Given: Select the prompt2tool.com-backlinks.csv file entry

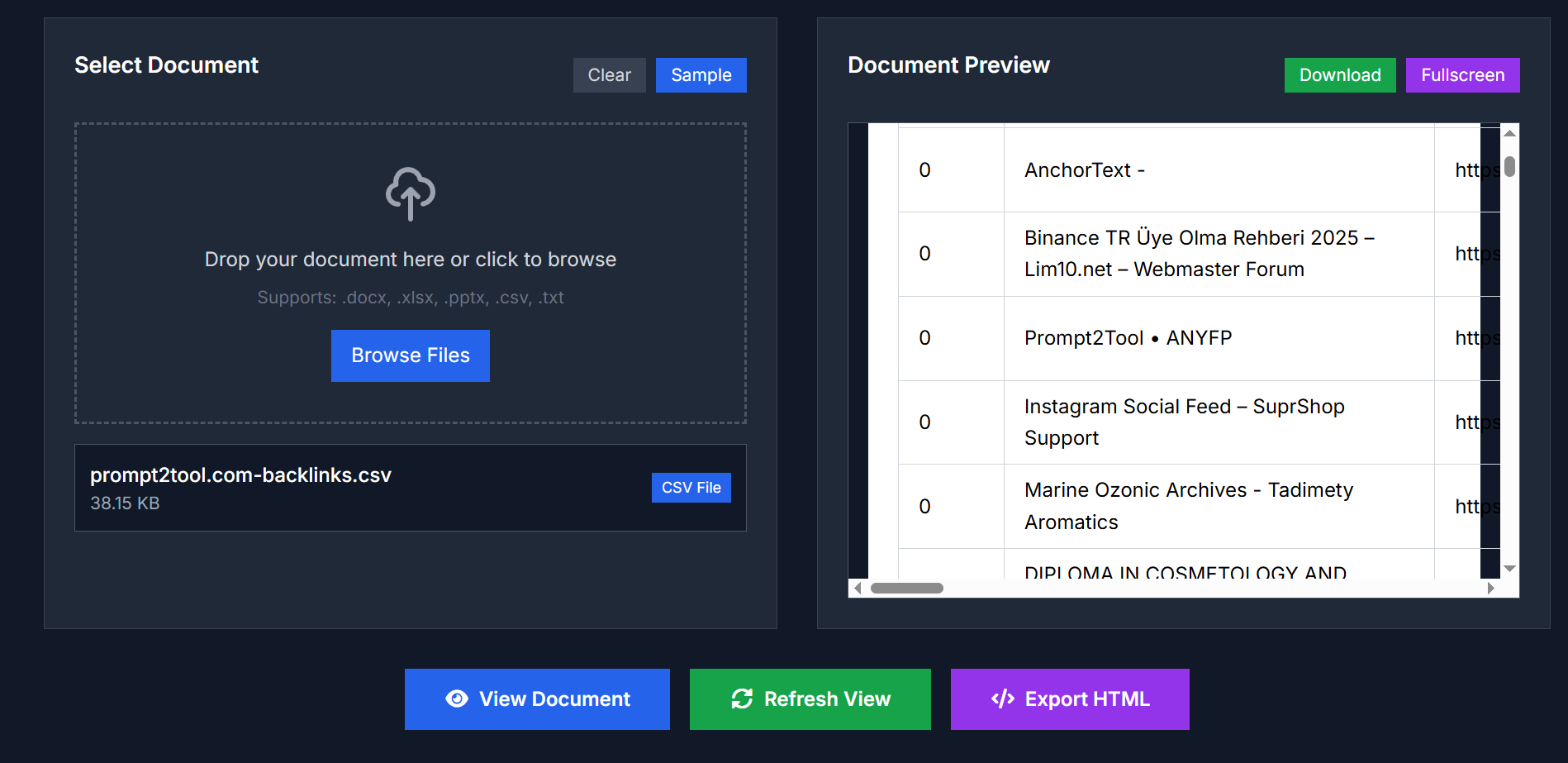Looking at the screenshot, I should coord(240,475).
